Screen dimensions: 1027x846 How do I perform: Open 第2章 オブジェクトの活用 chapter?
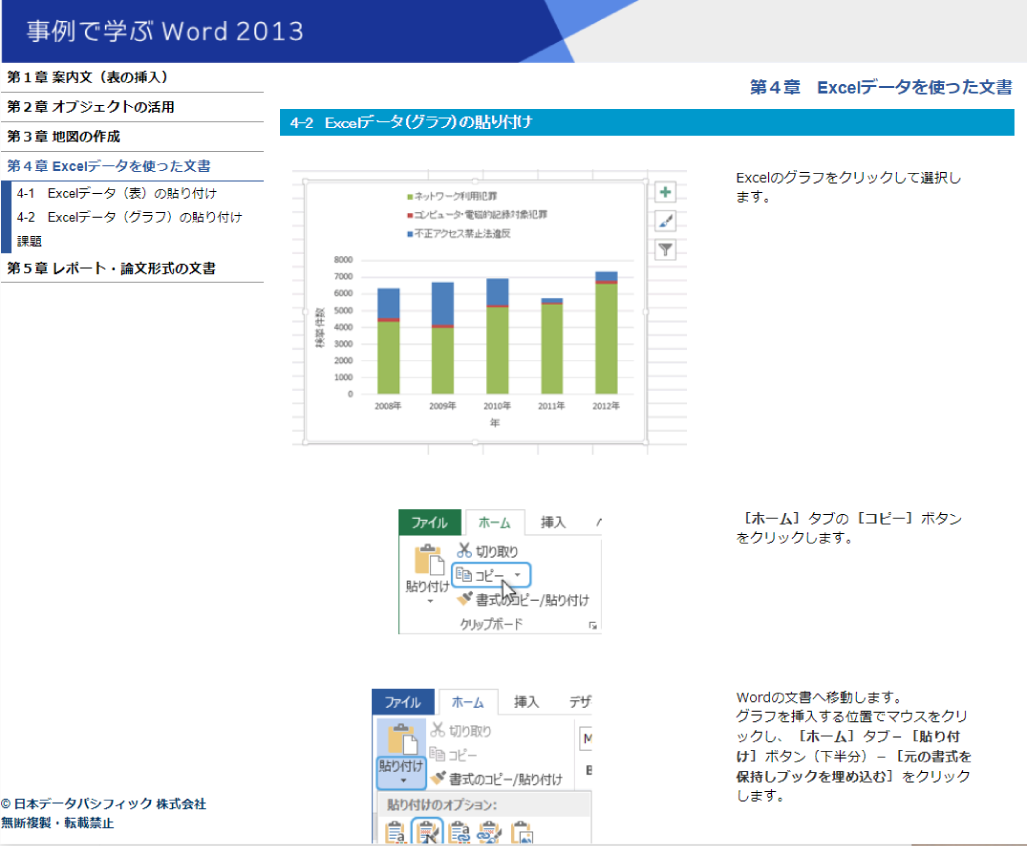point(132,107)
